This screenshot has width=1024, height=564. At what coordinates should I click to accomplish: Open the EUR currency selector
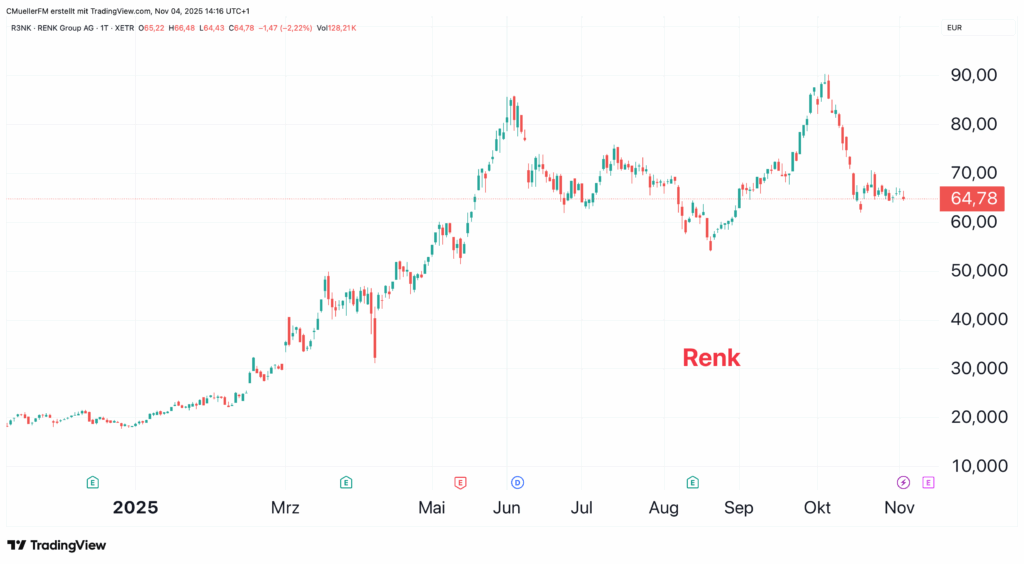[x=954, y=28]
